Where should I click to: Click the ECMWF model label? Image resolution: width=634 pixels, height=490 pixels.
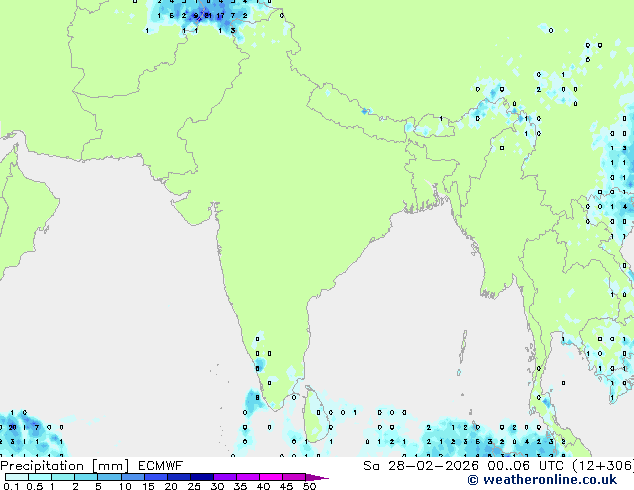point(161,465)
